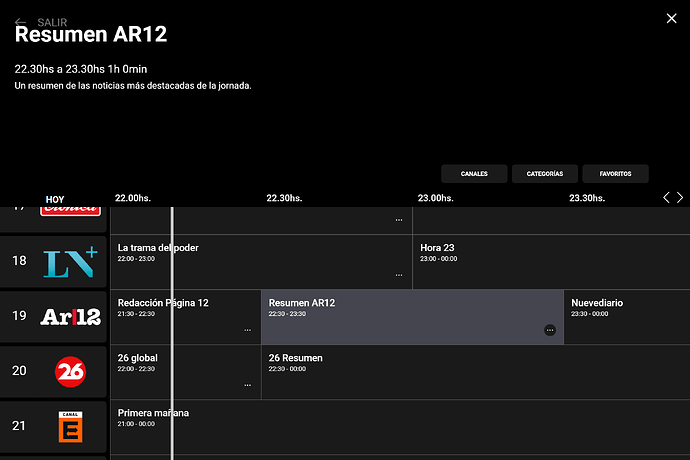Open more options for 26 global
The width and height of the screenshot is (690, 460).
click(248, 385)
